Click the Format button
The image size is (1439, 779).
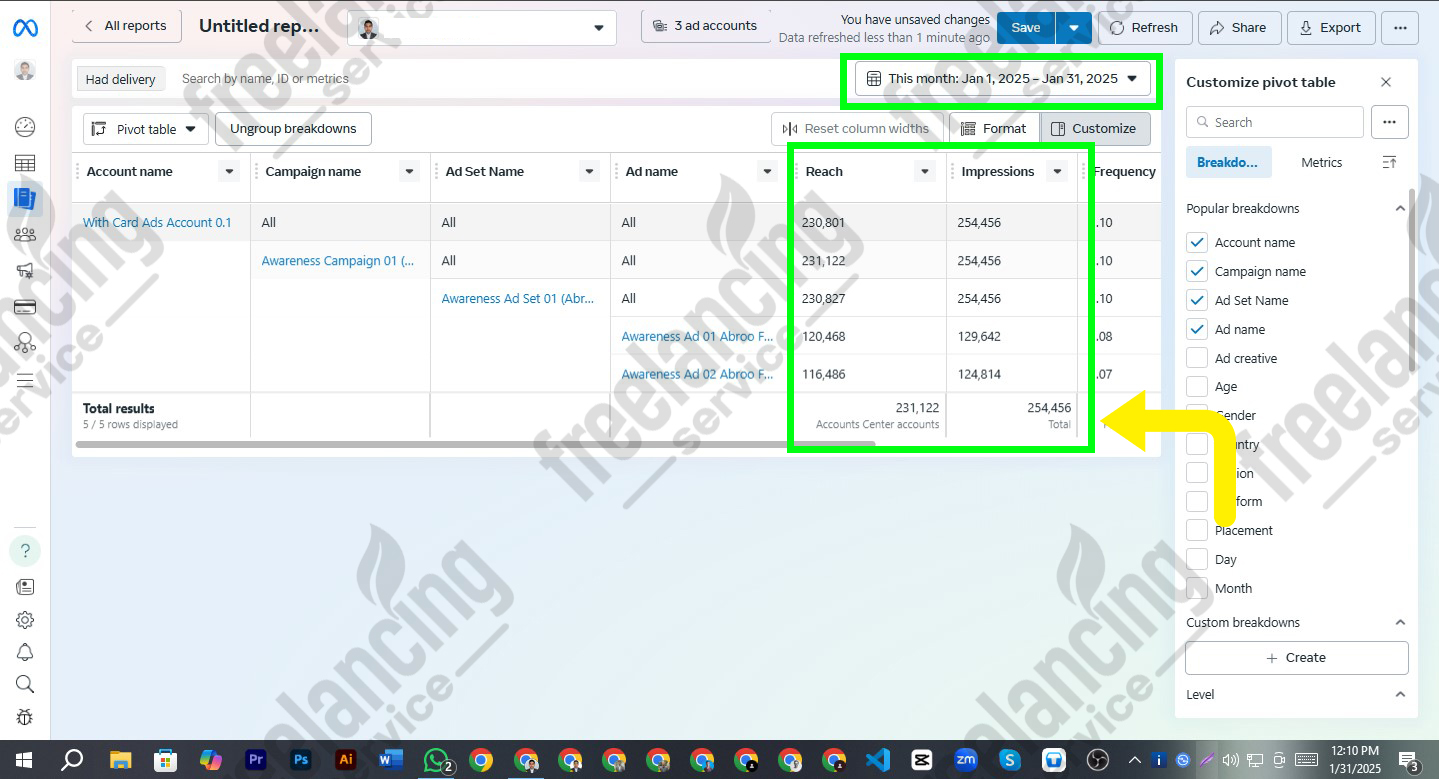(993, 128)
